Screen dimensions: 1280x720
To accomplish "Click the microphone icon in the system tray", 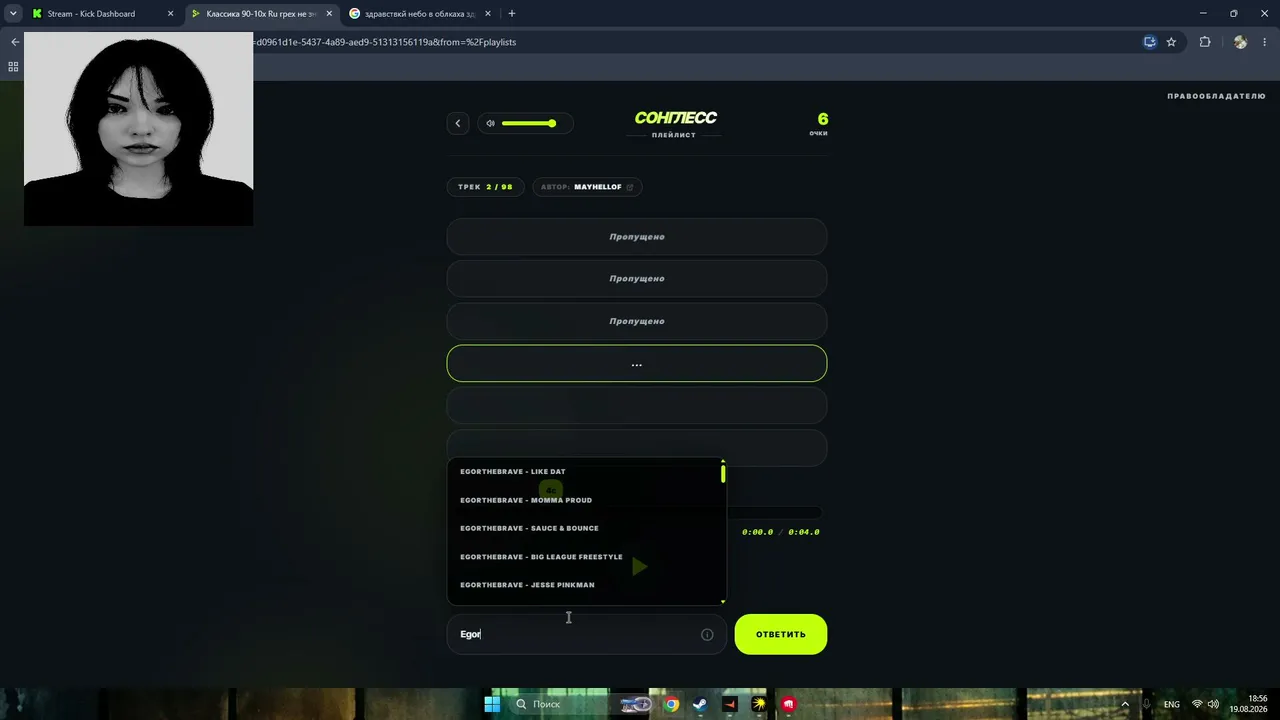I will coord(1146,704).
